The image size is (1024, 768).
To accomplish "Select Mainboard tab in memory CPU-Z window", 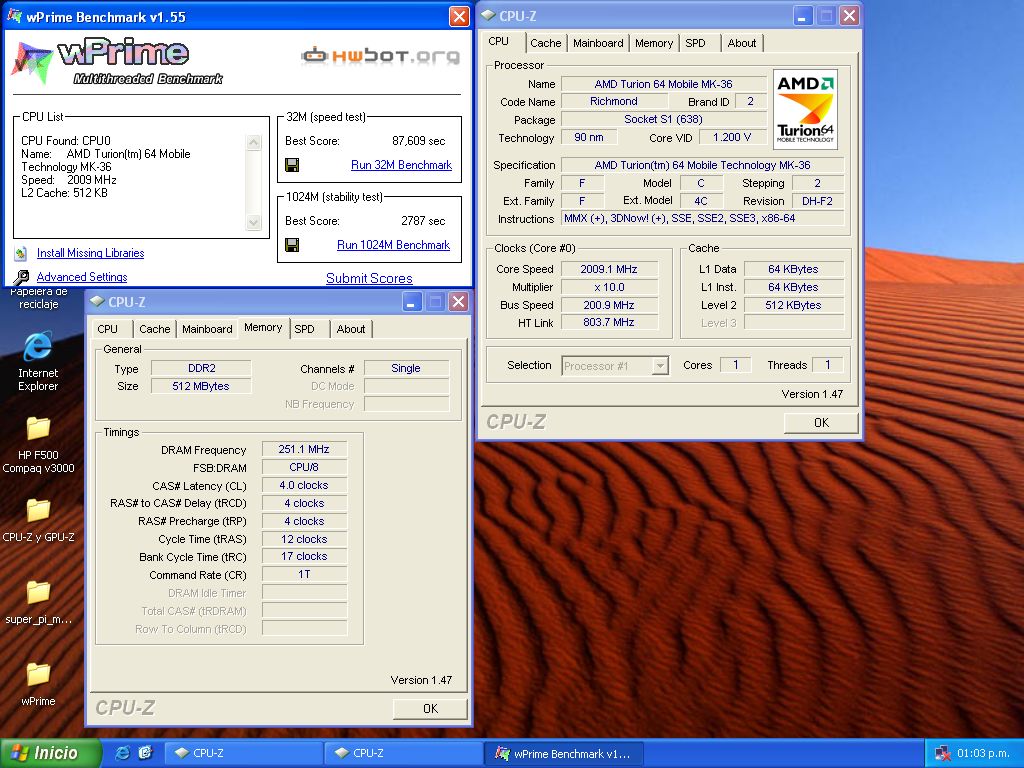I will [x=207, y=329].
